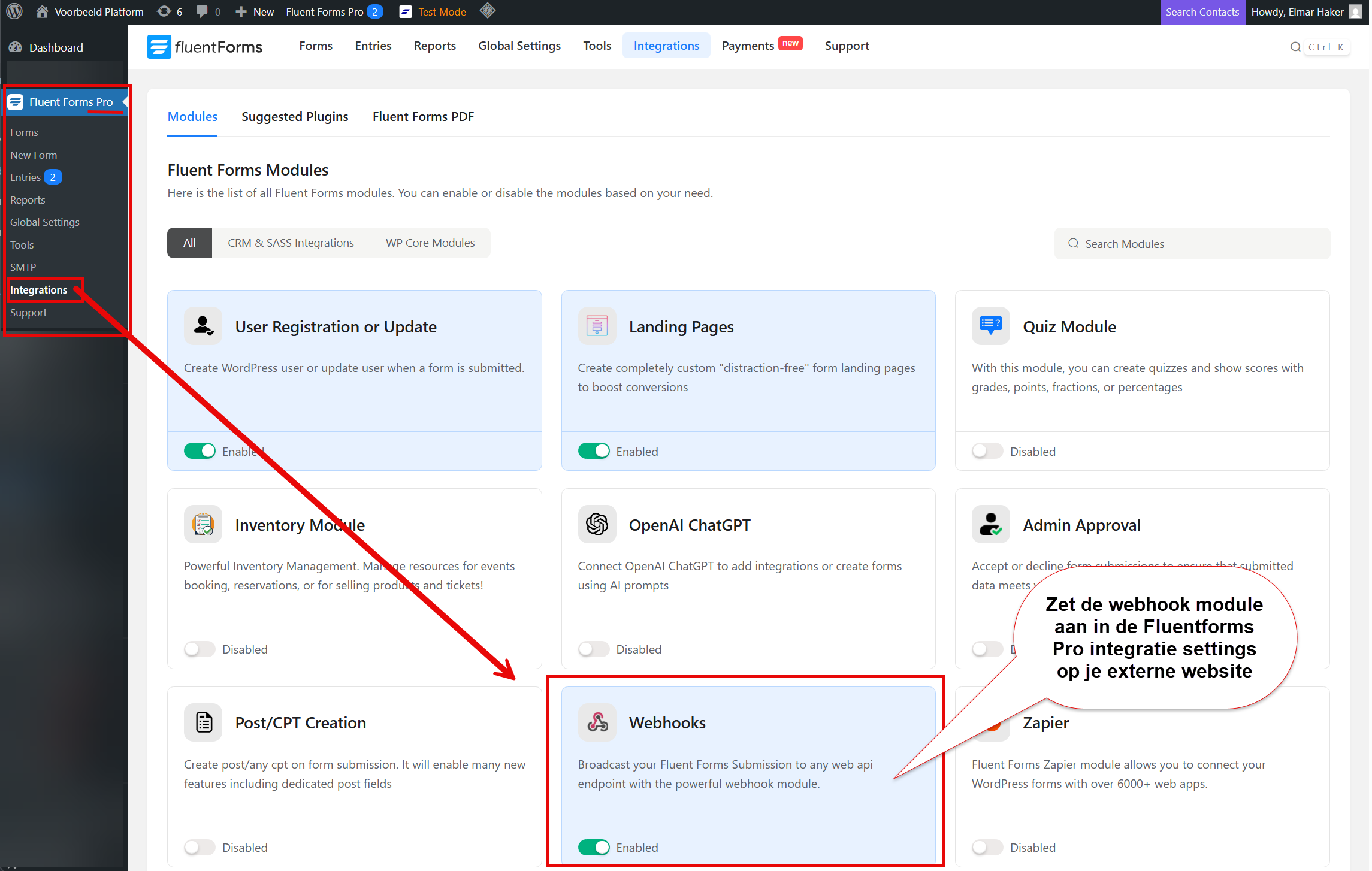The height and width of the screenshot is (871, 1372).
Task: Click the Inventory Module clipboard icon
Action: [203, 524]
